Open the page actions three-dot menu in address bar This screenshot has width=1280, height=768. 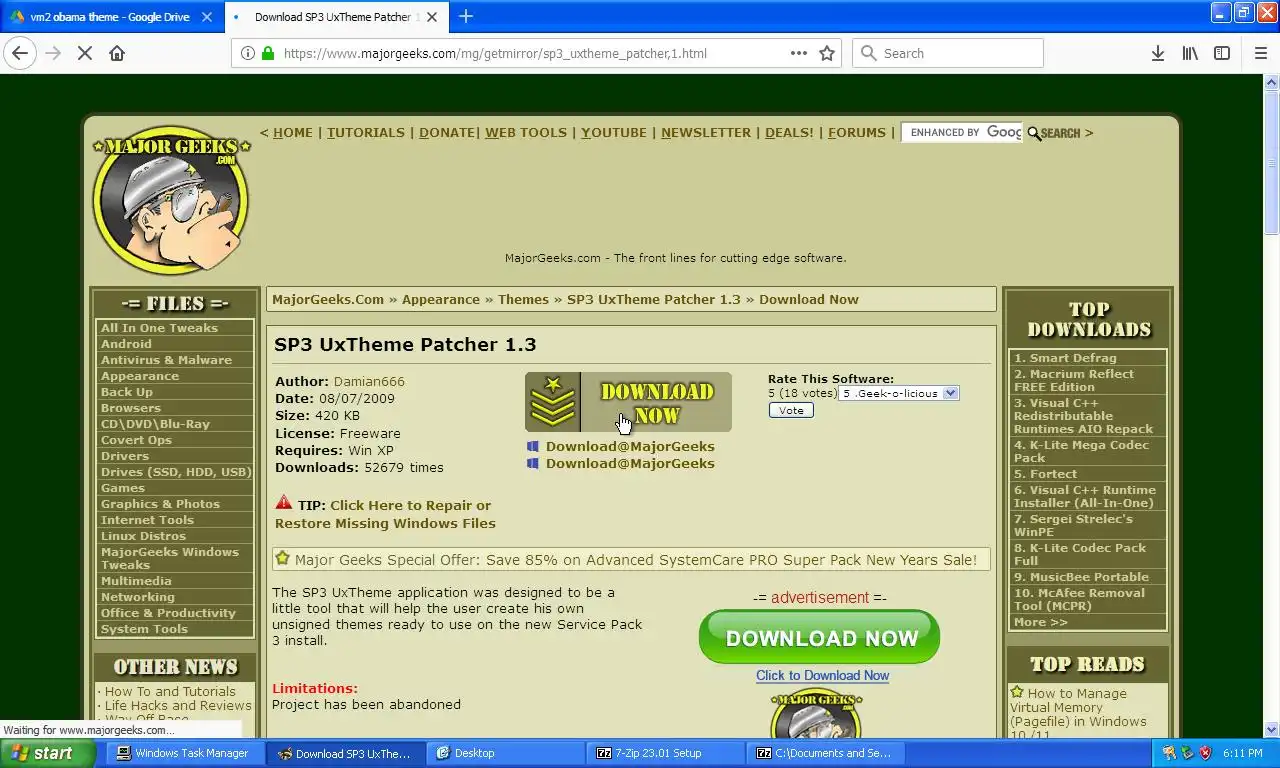coord(799,53)
